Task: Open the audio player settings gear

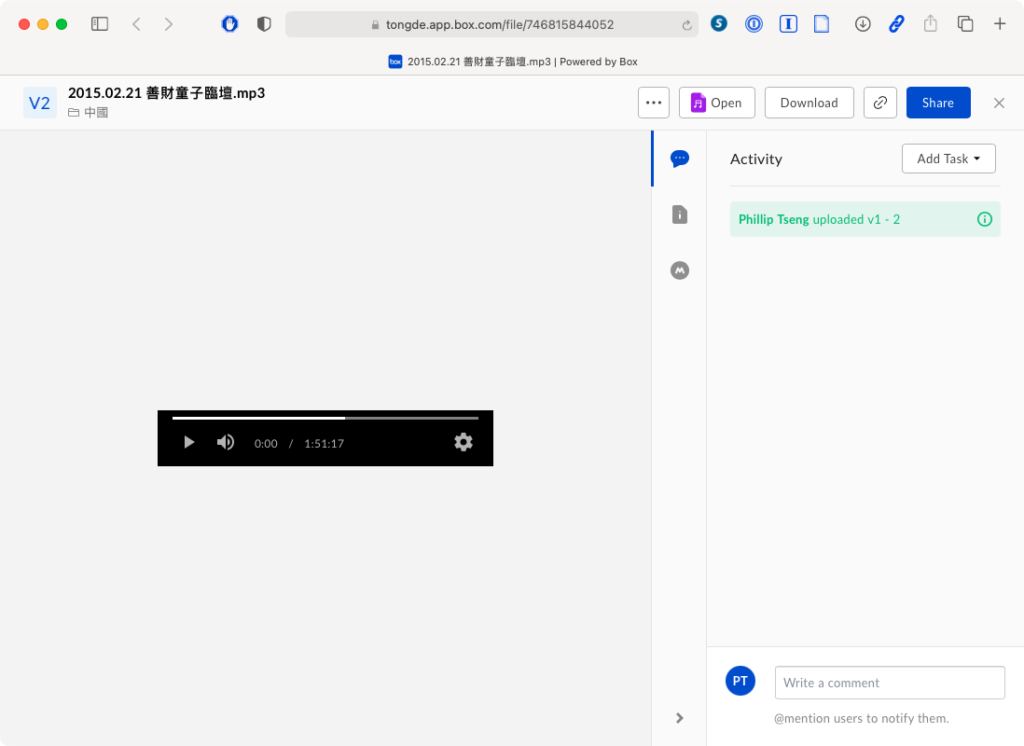Action: [x=463, y=442]
